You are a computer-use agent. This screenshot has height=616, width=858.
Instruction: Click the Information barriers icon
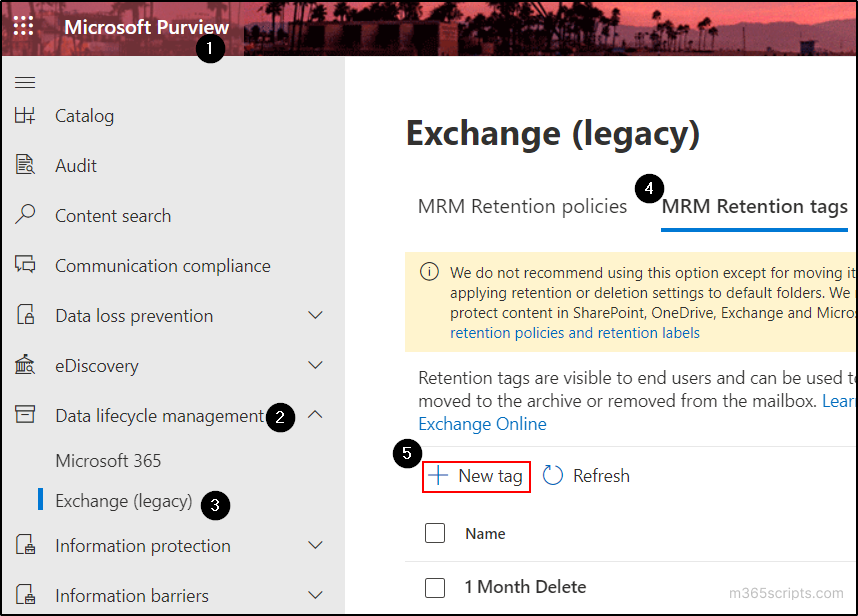(25, 594)
